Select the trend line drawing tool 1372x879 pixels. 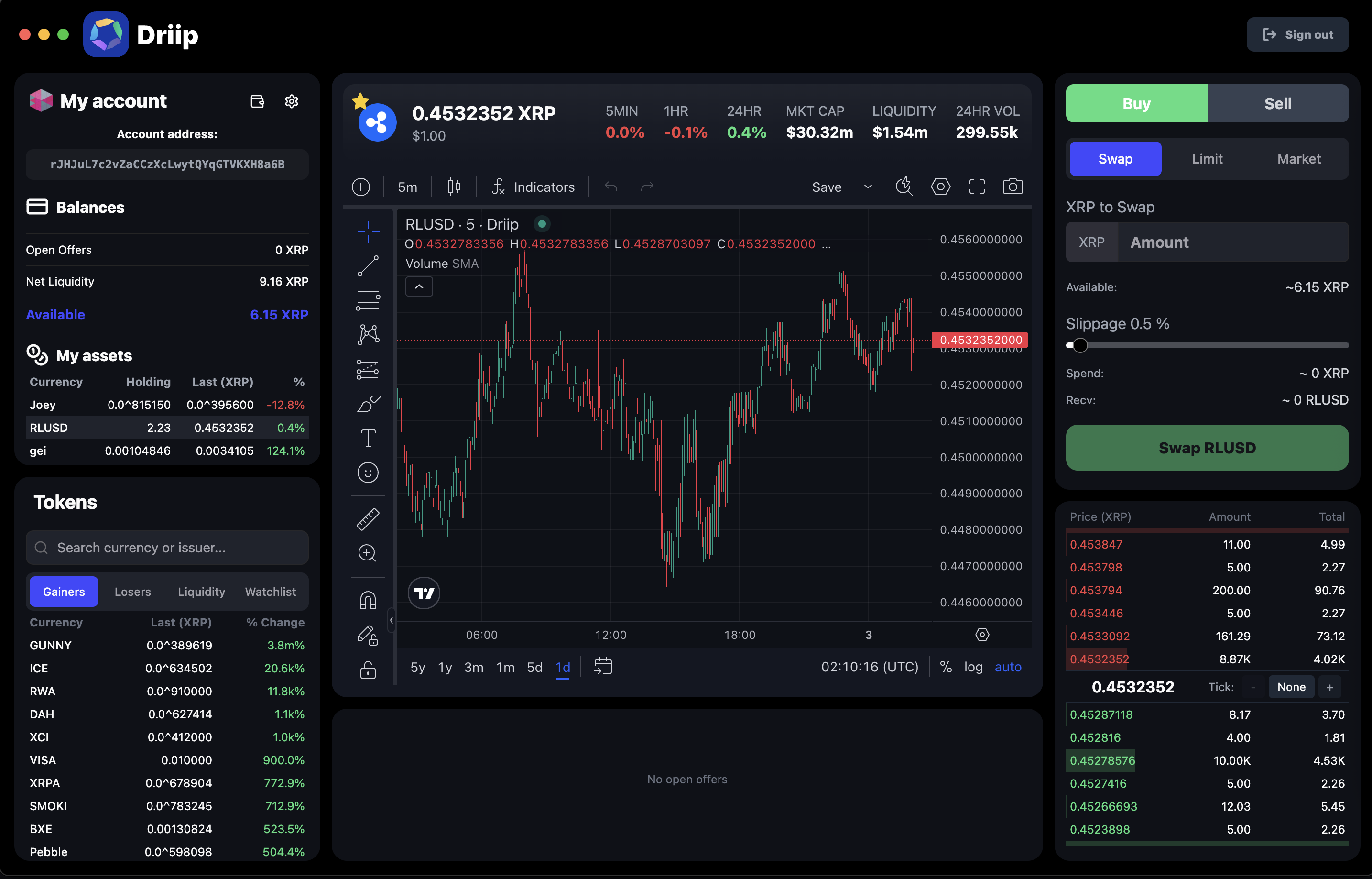369,266
